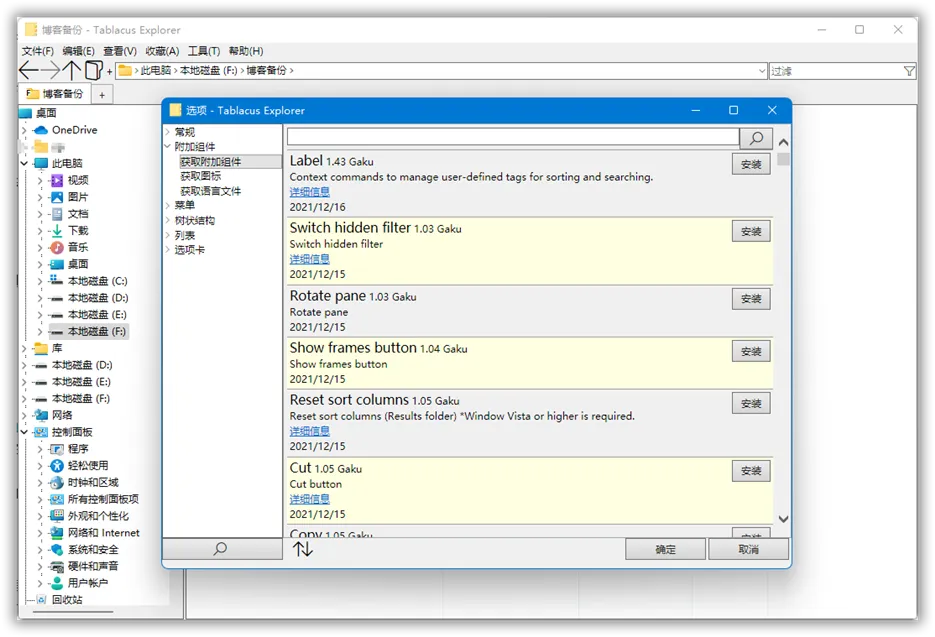Screen dimensions: 935x637
Task: Click the 过滤 filter input field
Action: [x=836, y=71]
